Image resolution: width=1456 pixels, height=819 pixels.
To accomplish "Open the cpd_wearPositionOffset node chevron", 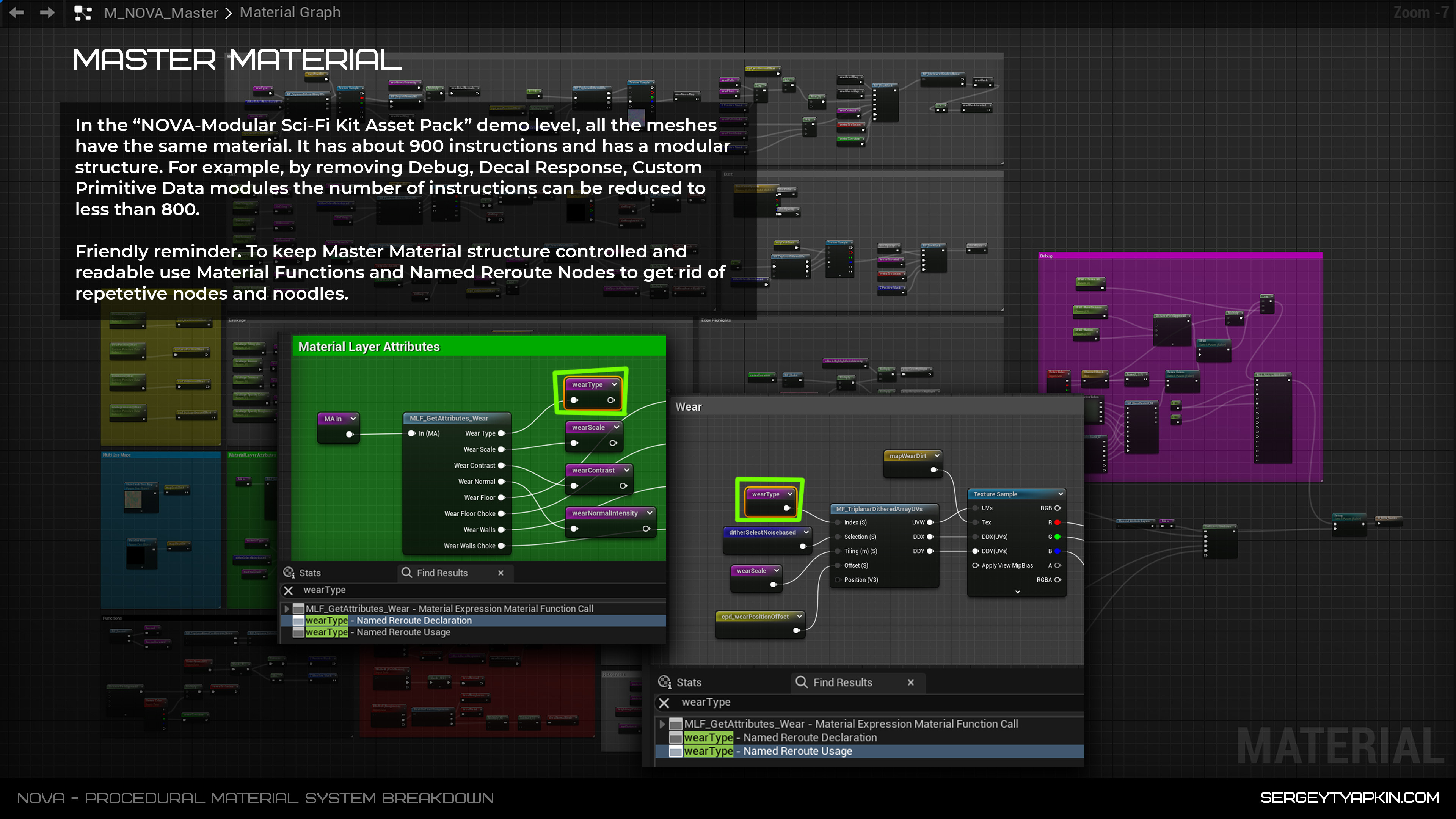I will click(x=799, y=617).
